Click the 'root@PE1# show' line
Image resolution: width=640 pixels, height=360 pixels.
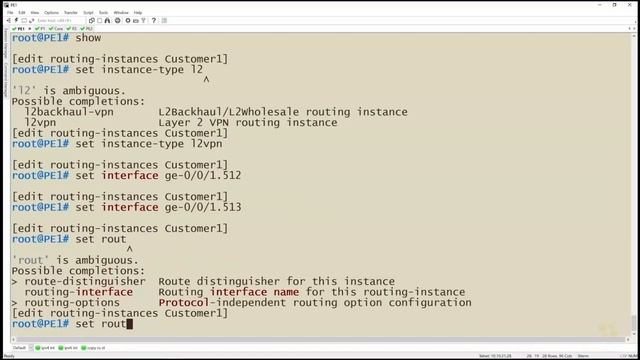point(56,38)
